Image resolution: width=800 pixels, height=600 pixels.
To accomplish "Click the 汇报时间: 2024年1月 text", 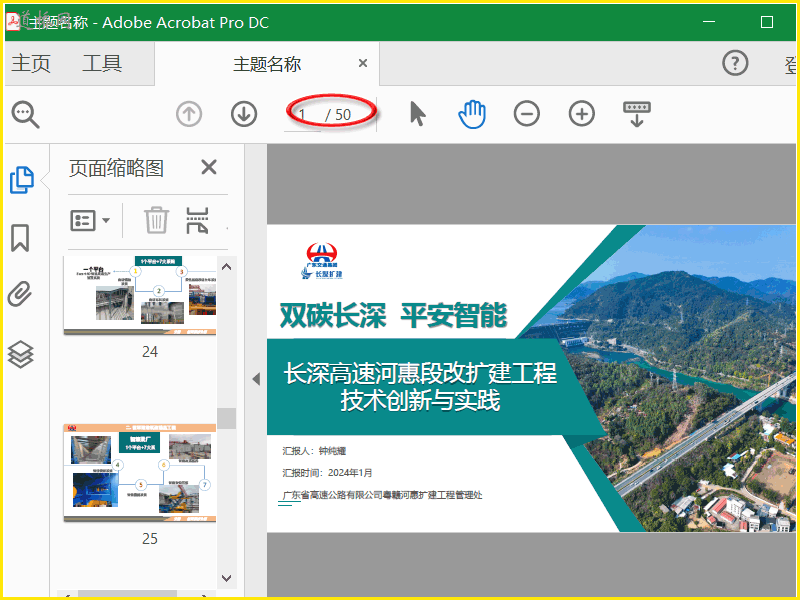I will (328, 473).
